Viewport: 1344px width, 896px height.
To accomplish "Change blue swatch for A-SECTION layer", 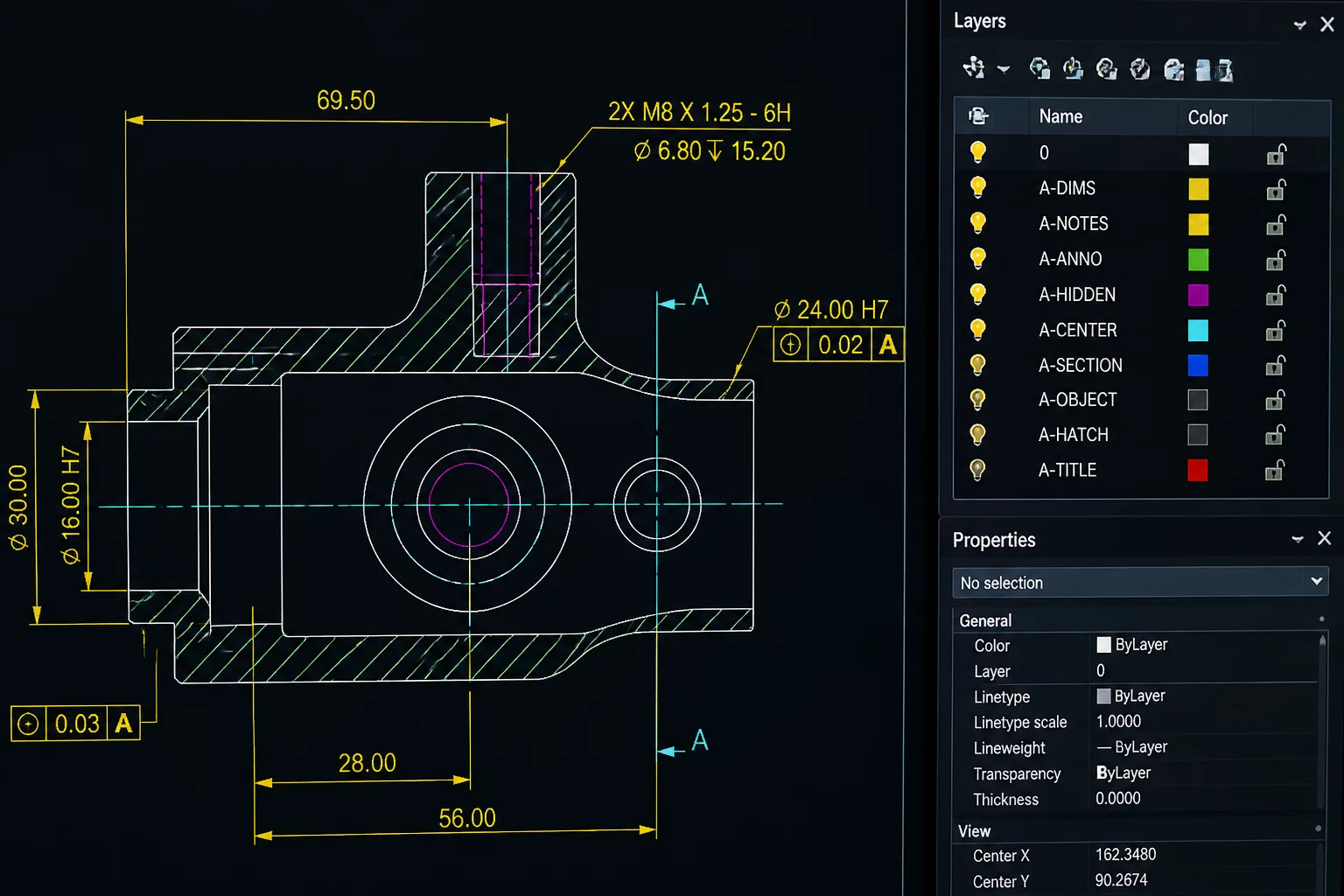I will click(1198, 365).
